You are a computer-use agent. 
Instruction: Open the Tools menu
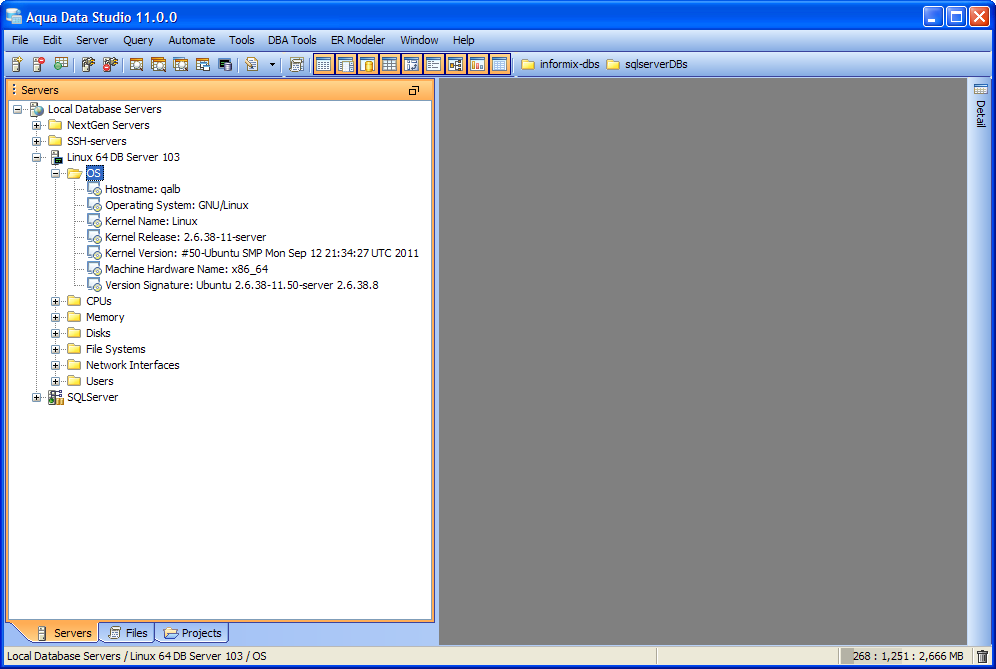(241, 40)
